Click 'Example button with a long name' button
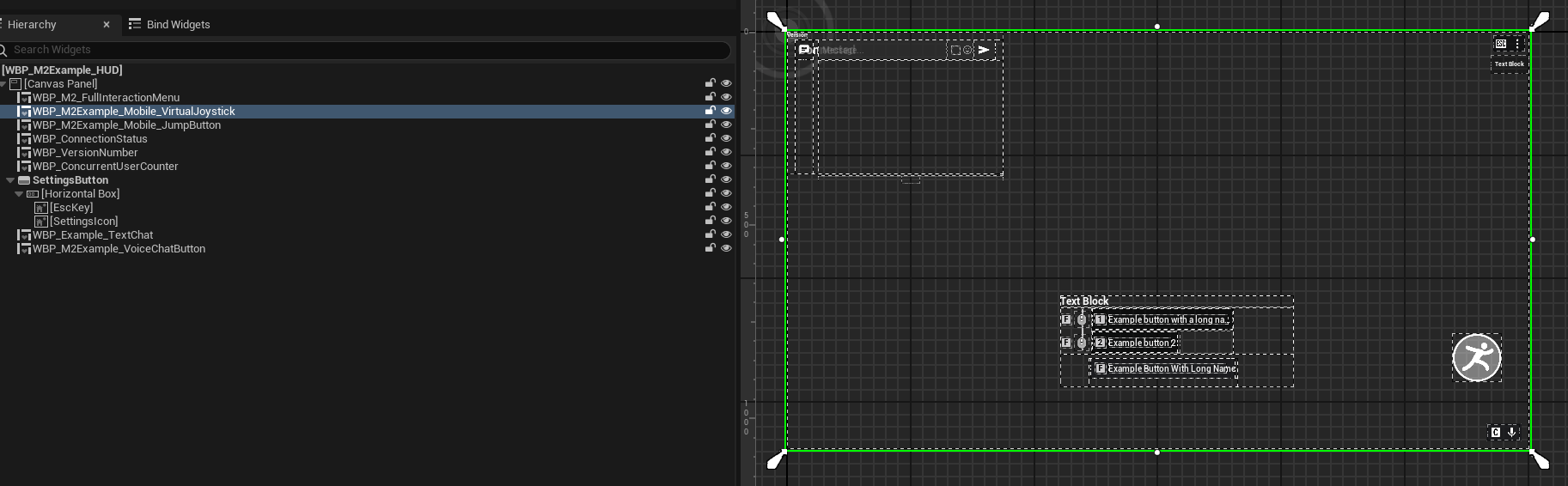 [1167, 319]
